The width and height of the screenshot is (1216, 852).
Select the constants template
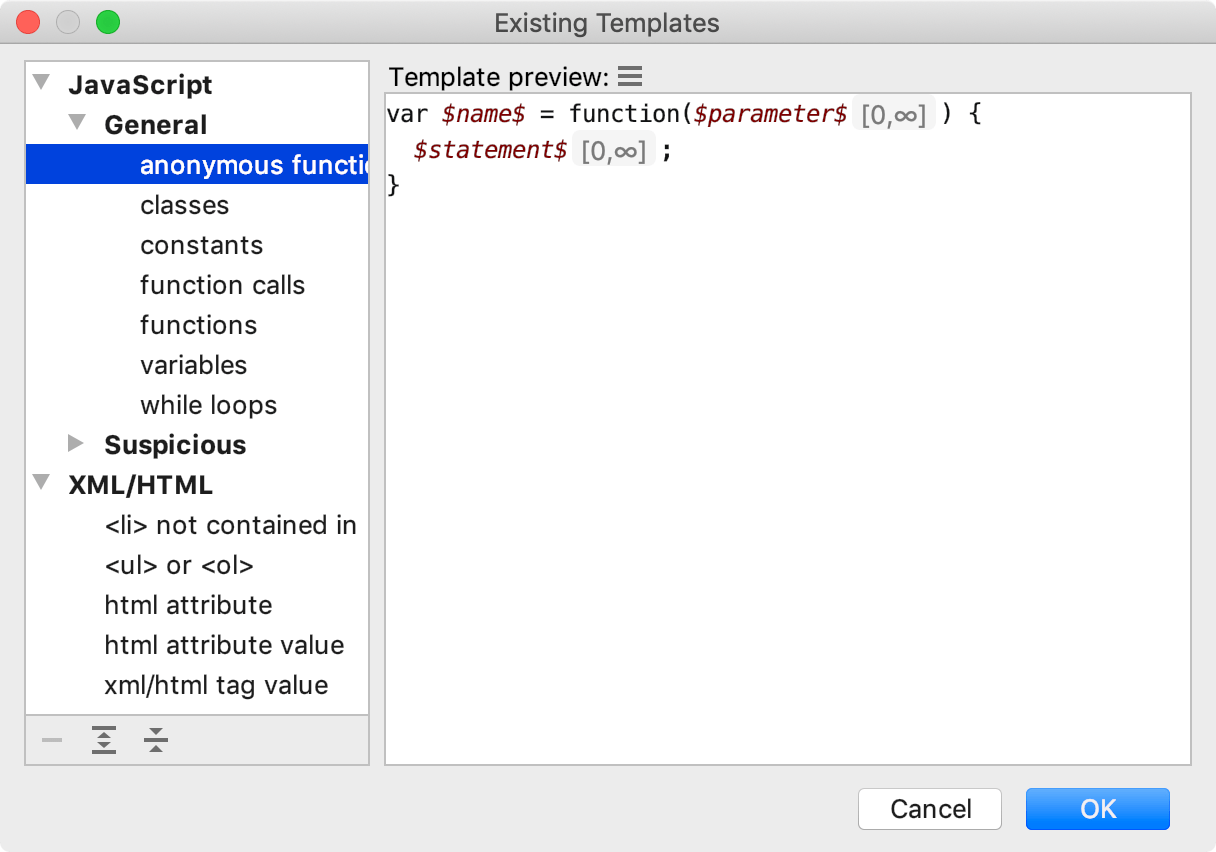click(201, 245)
